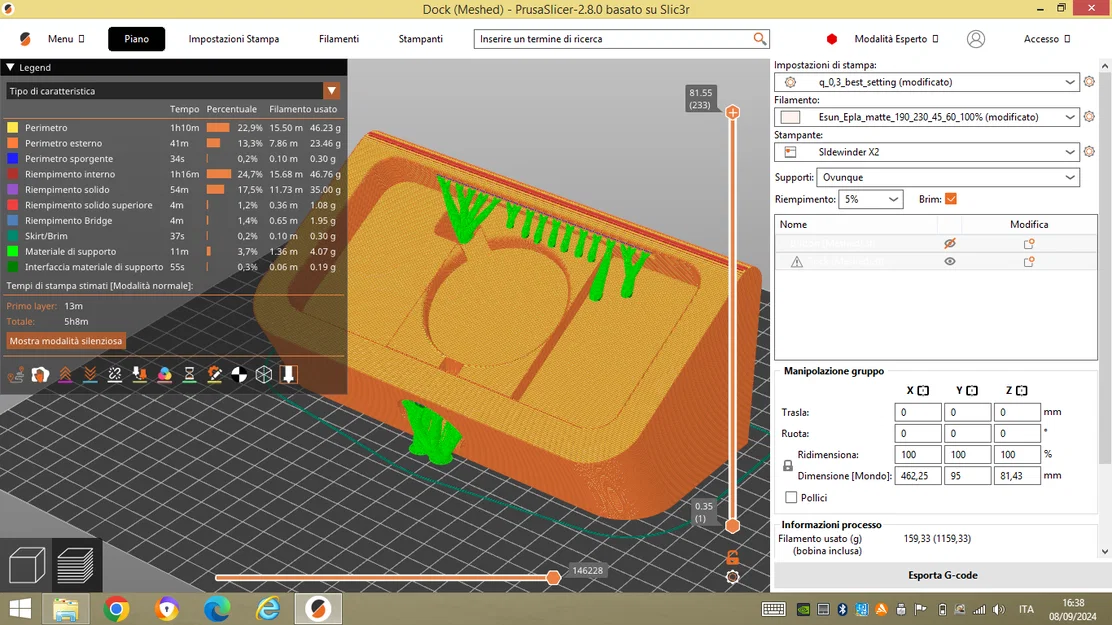Switch to Stampanti tab
Viewport: 1112px width, 625px height.
[421, 39]
